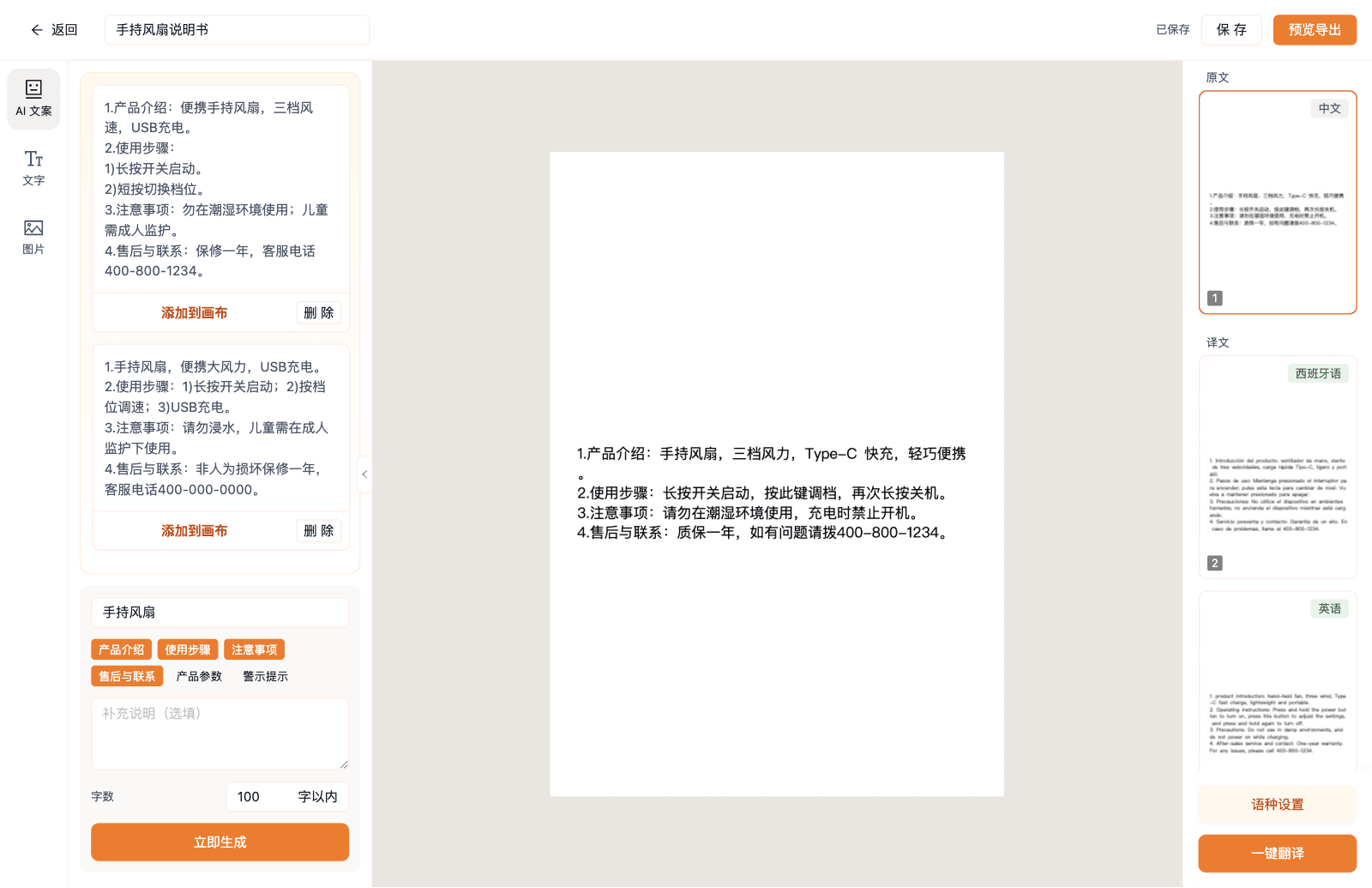Click the 译文 section label

coord(1218,342)
